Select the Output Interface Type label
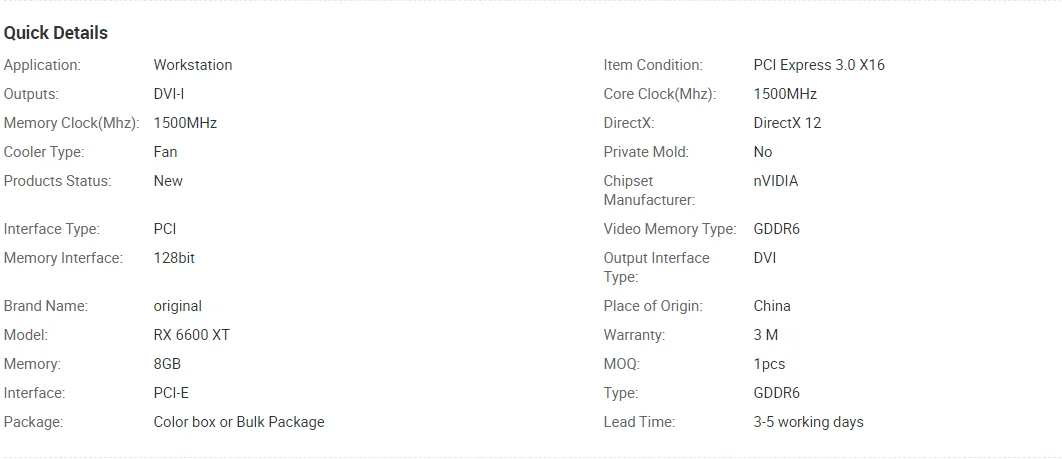 (656, 267)
